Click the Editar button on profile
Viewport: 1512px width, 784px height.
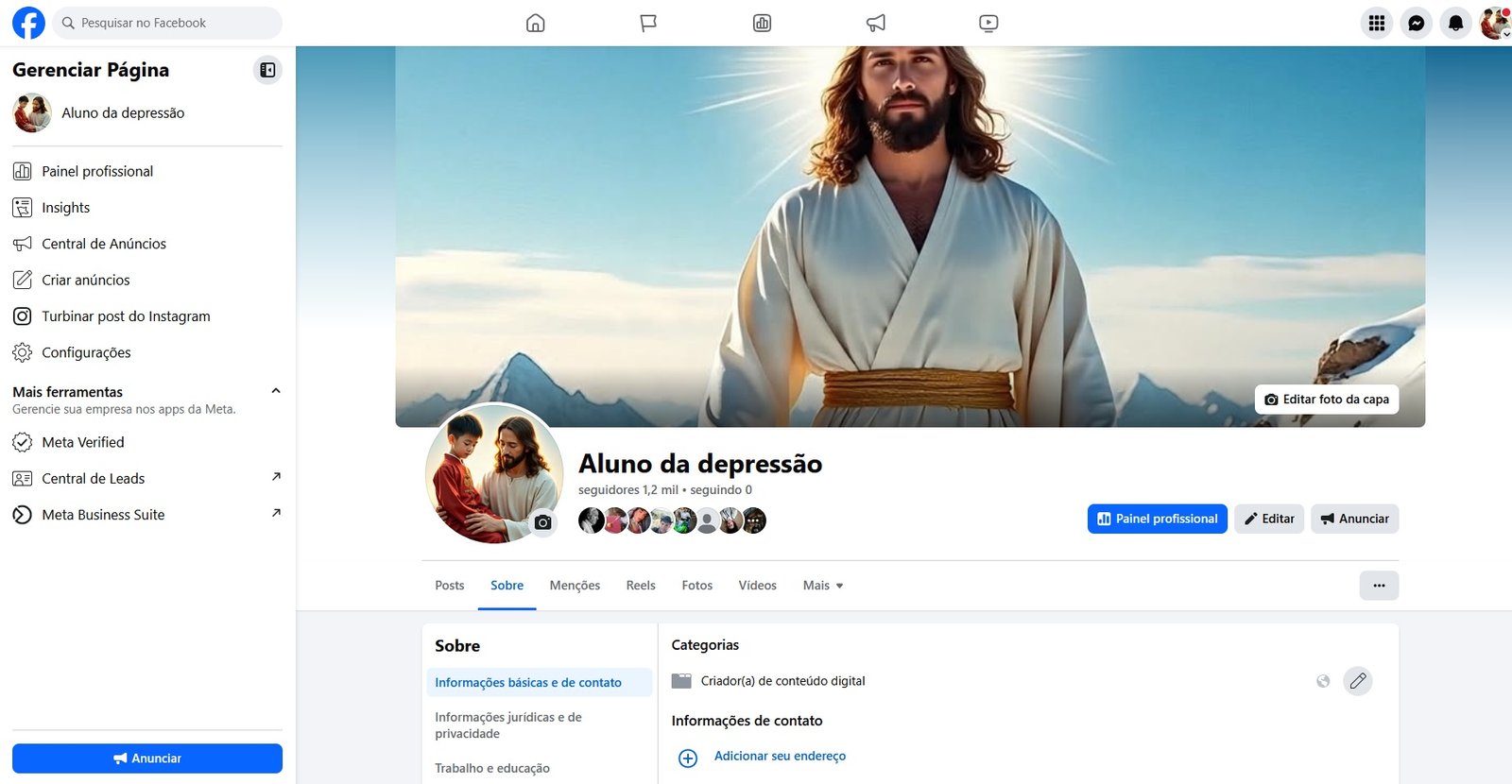[x=1269, y=519]
